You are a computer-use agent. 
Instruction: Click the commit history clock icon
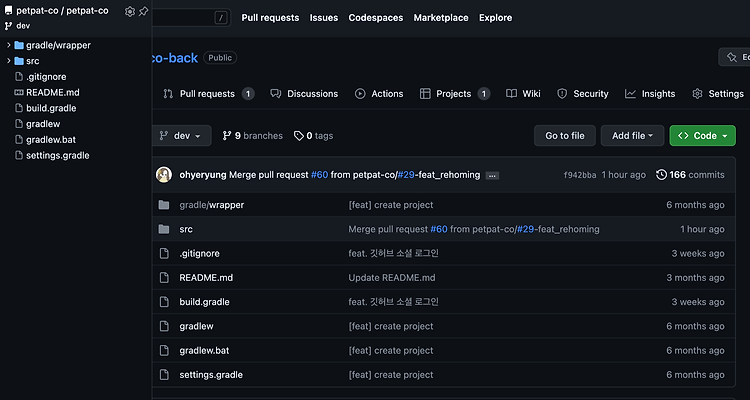[662, 175]
